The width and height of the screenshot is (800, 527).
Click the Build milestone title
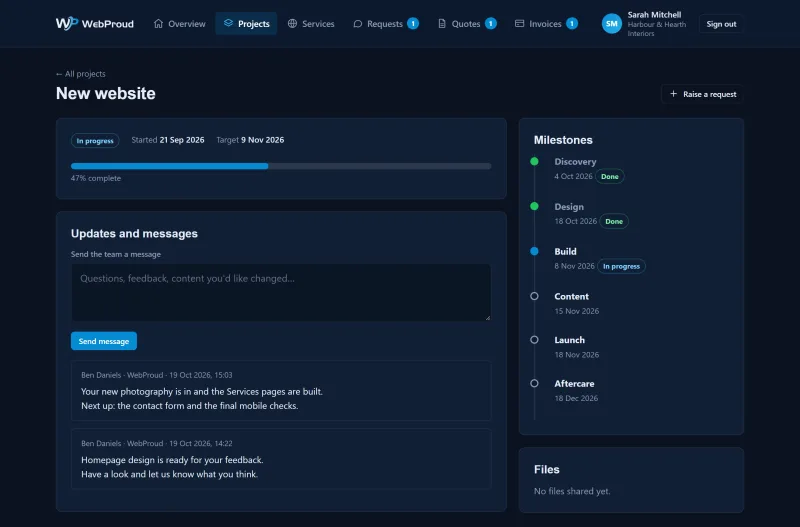[x=565, y=252]
